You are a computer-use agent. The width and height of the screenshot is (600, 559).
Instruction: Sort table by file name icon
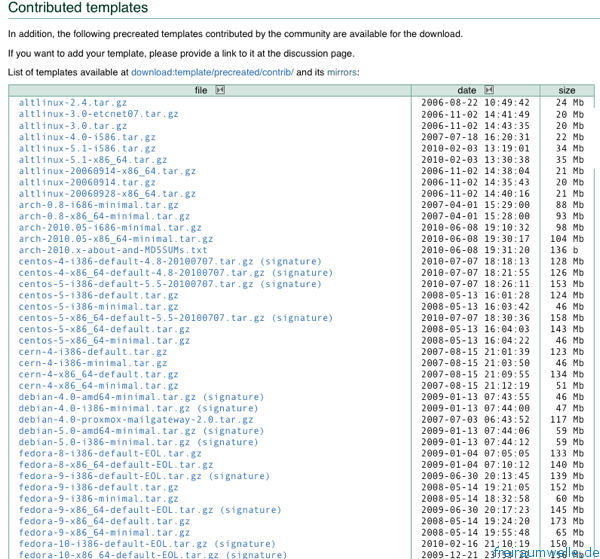click(220, 90)
